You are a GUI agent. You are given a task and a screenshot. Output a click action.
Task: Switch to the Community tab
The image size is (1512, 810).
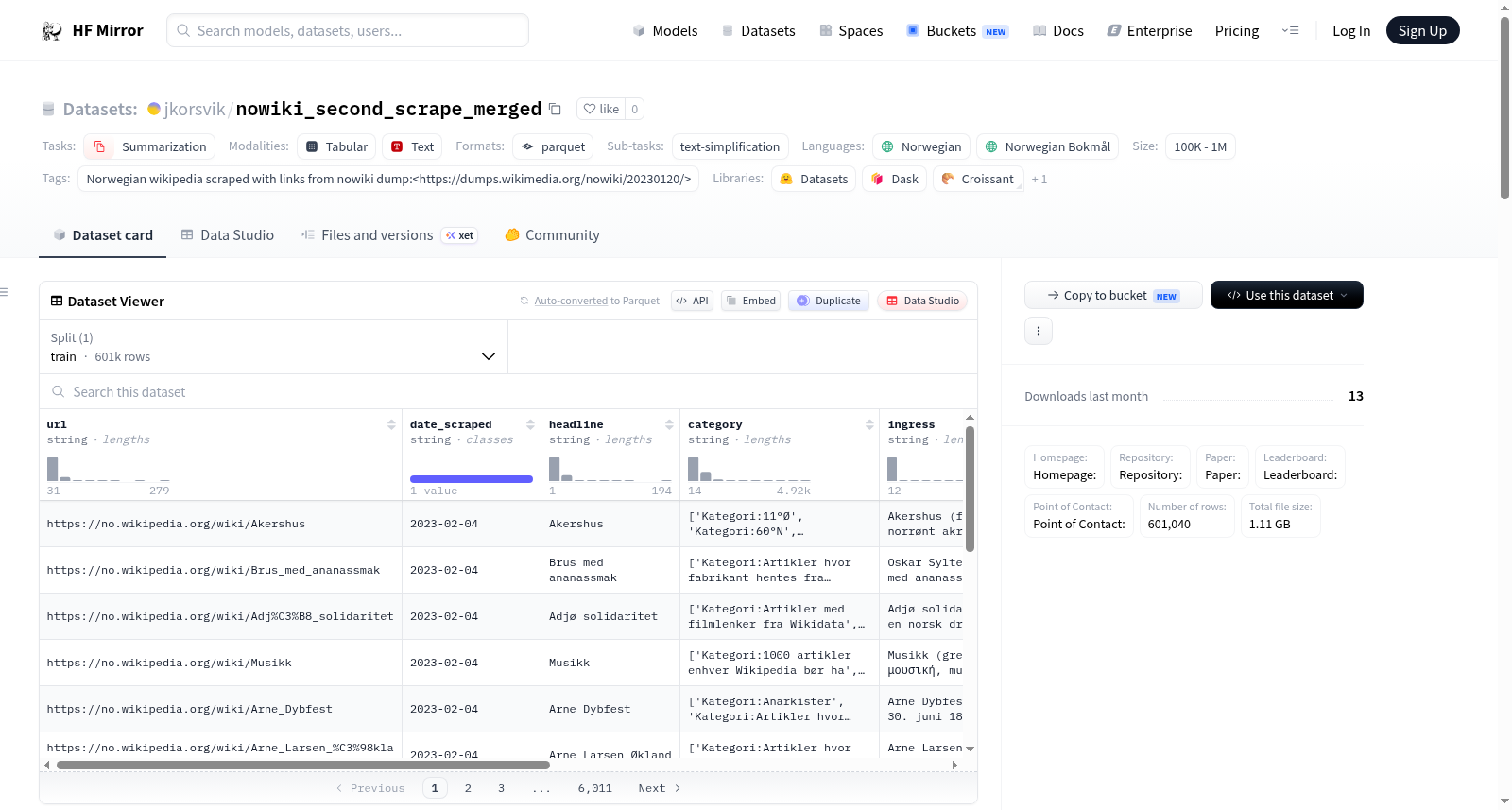click(x=552, y=234)
